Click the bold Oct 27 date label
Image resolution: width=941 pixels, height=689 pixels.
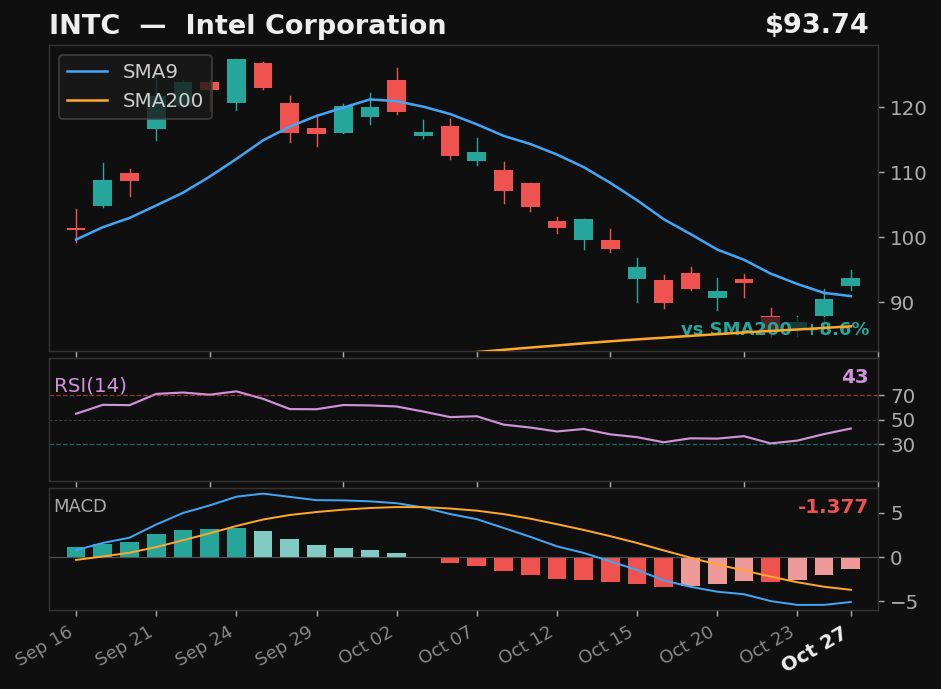tap(814, 648)
